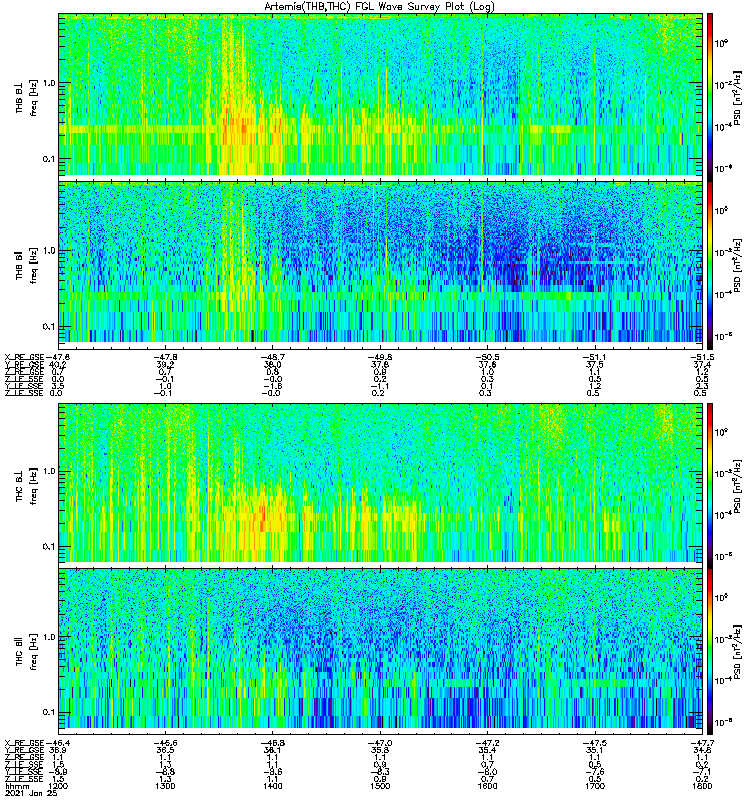Viewport: 750px width, 800px height.
Task: Click the 'THC B∥ freq [Hz]' axis label
Action: [26, 652]
